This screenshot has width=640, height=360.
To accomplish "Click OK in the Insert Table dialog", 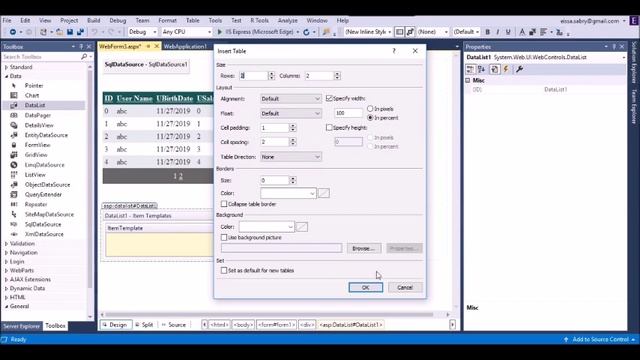I will coord(366,287).
